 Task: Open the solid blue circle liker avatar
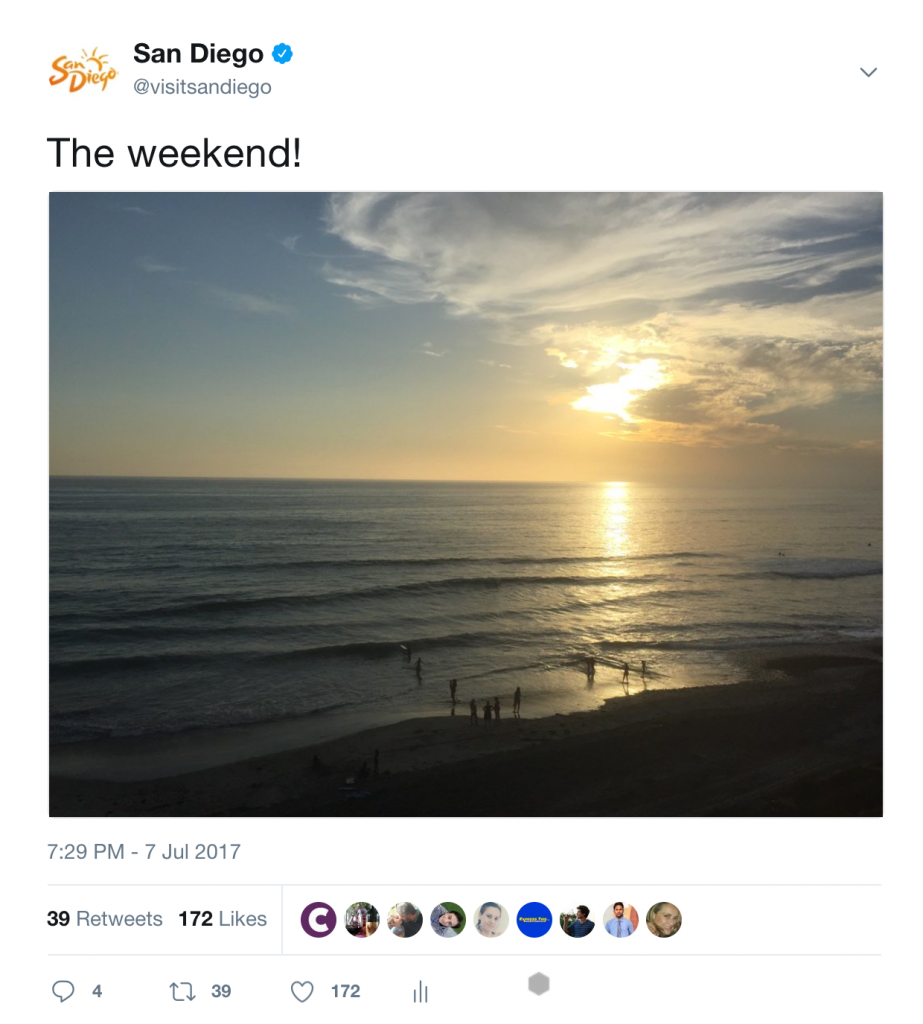[534, 920]
